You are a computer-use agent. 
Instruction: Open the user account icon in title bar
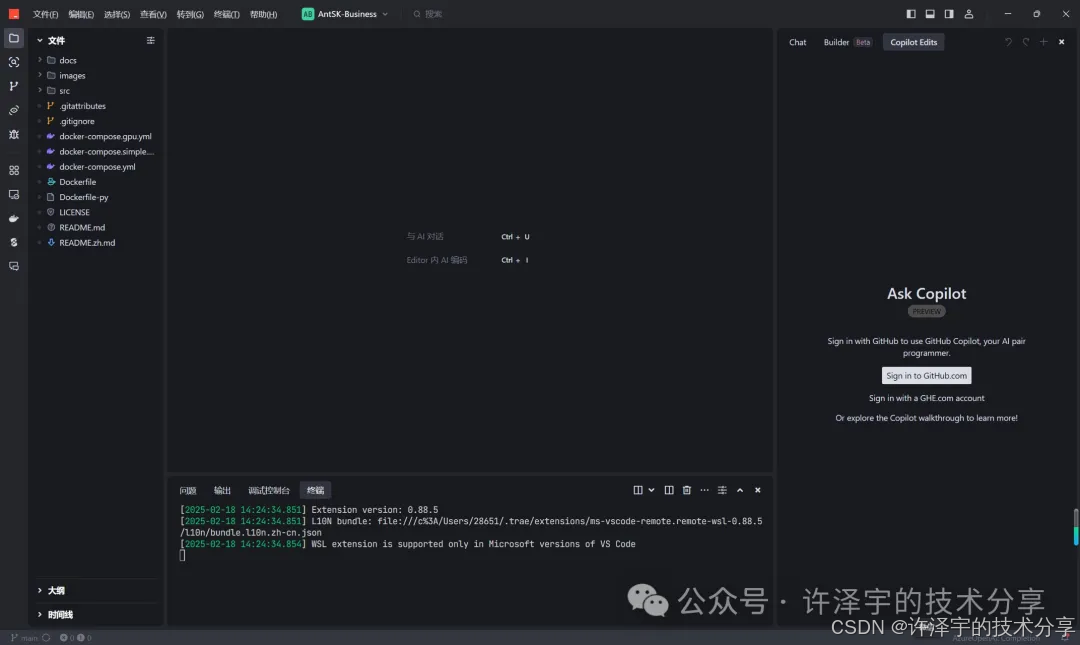coord(968,14)
